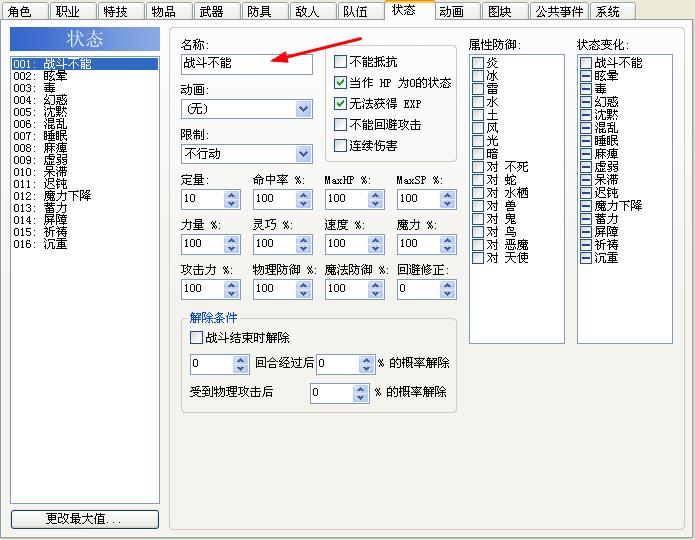This screenshot has height=540, width=695.
Task: Switch to the 图块 tab
Action: (505, 11)
